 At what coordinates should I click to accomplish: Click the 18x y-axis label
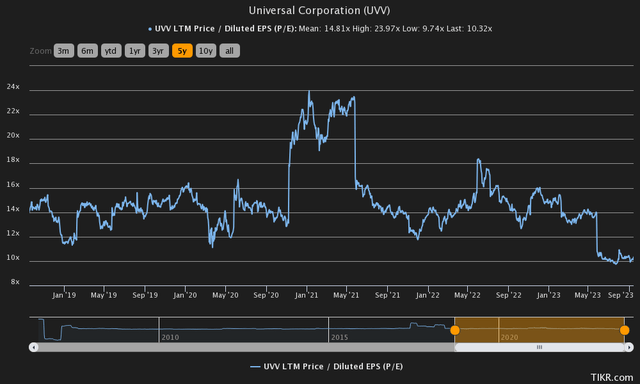click(x=13, y=160)
